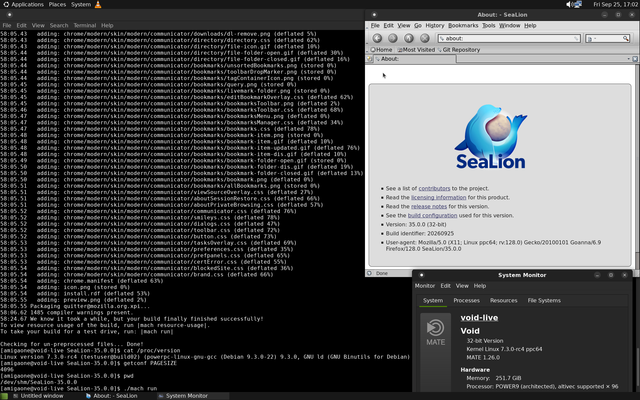Follow the build configuration link
This screenshot has height=400, width=640.
[x=432, y=216]
